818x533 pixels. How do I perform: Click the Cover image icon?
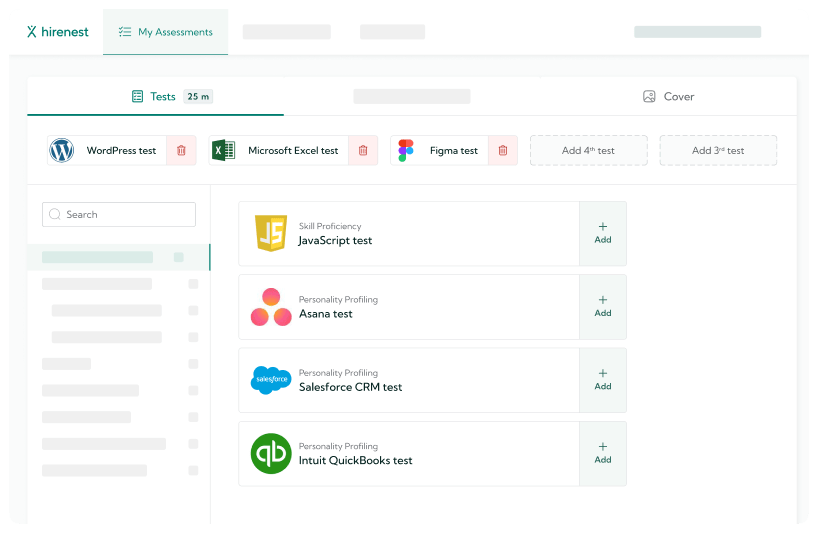pyautogui.click(x=649, y=96)
